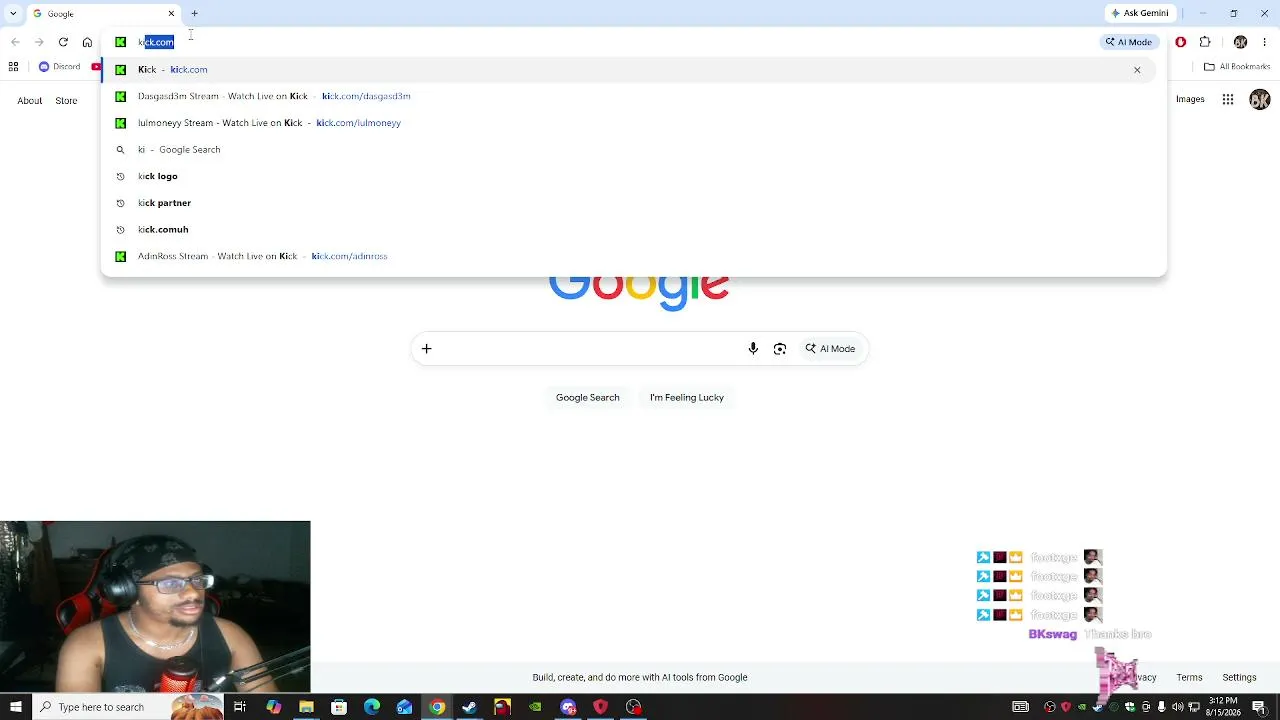Open Microsoft Store from the taskbar
The height and width of the screenshot is (720, 1280).
339,707
